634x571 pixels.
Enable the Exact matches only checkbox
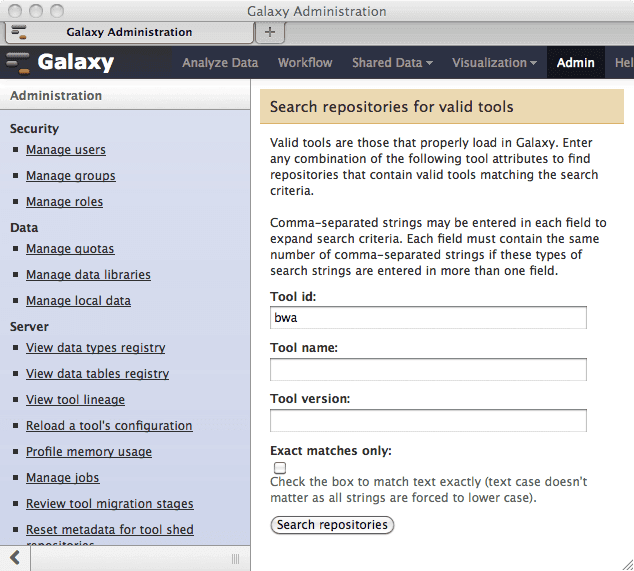[x=280, y=467]
